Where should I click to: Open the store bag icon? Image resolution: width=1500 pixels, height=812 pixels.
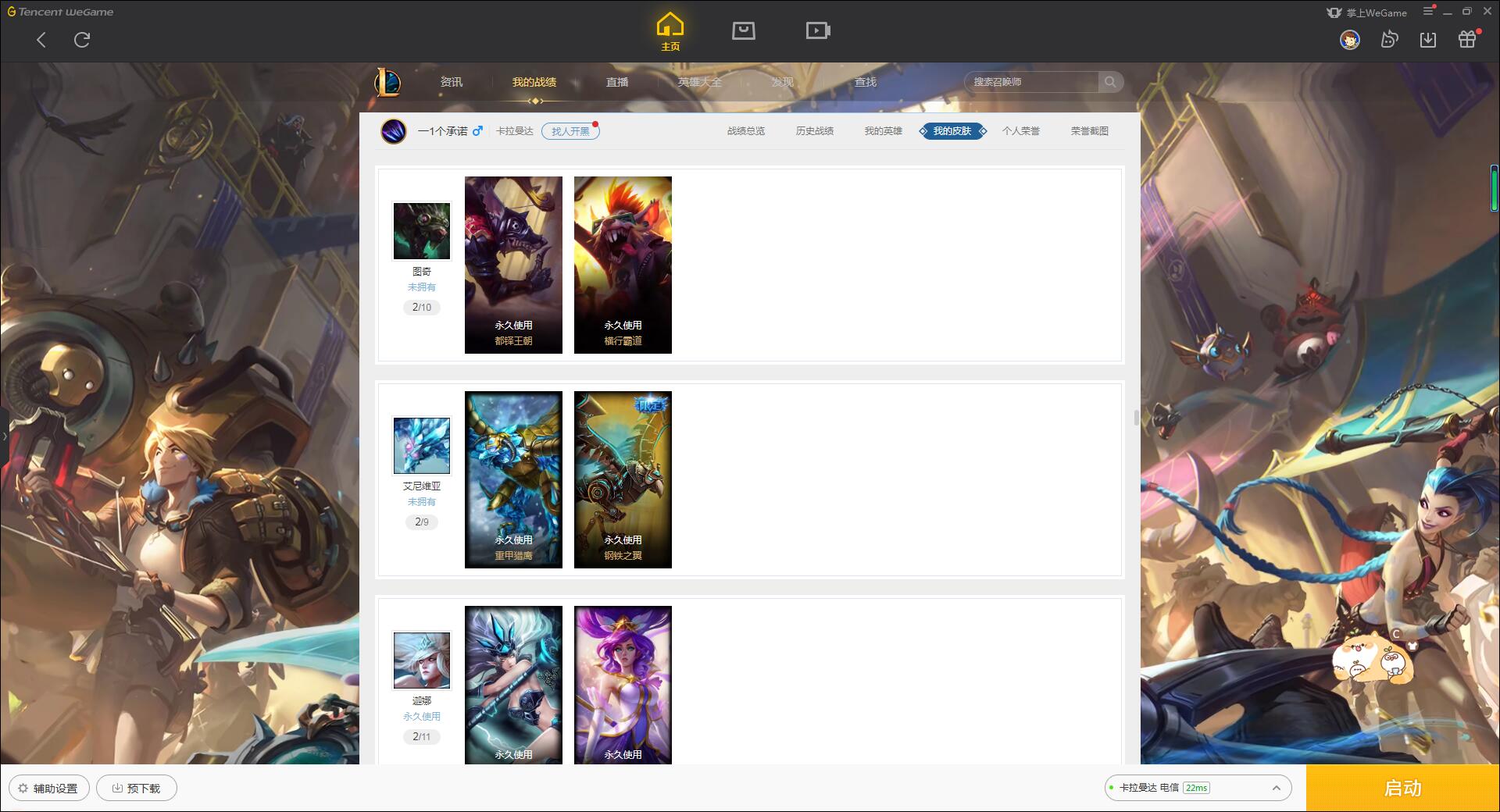coord(744,30)
